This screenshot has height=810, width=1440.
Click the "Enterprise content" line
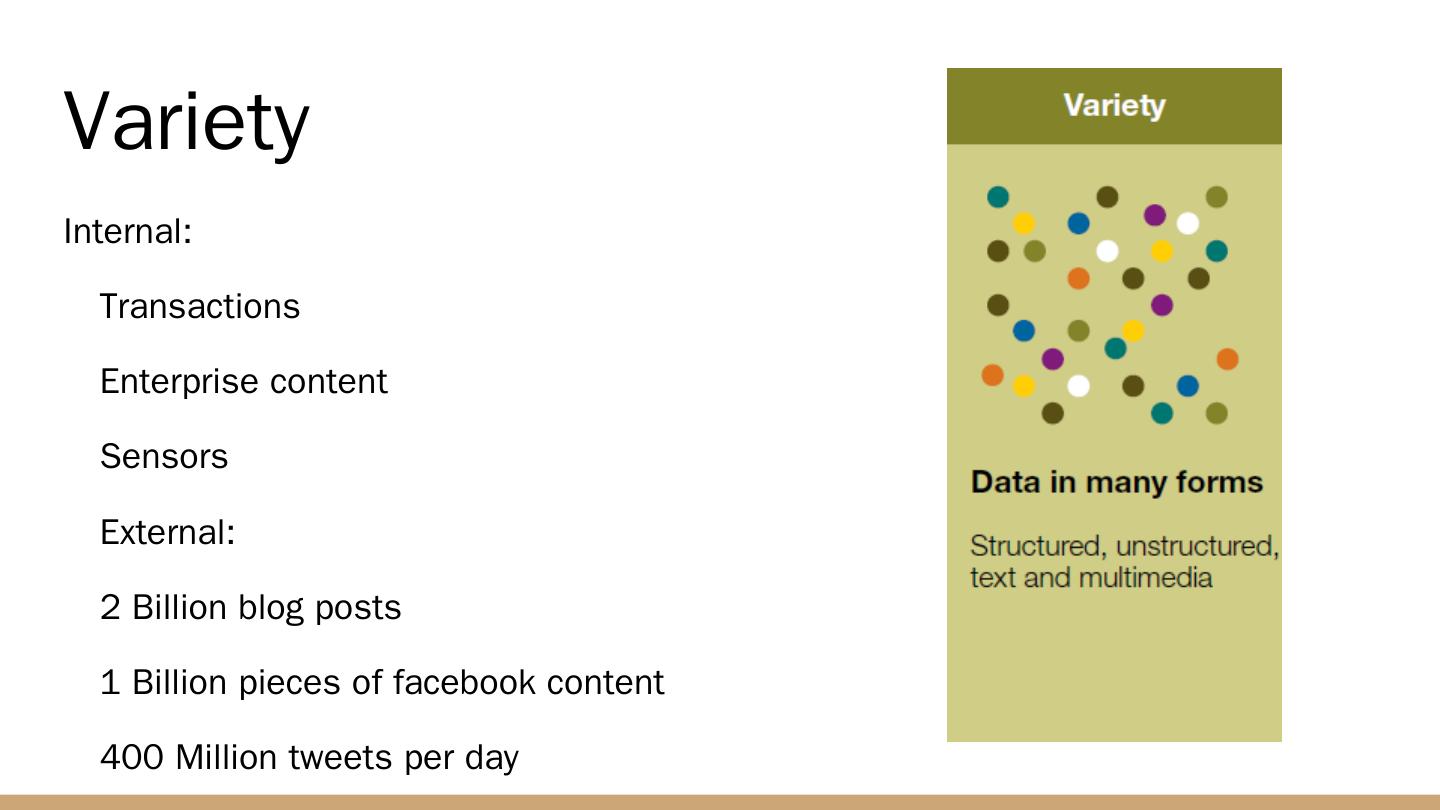[x=243, y=382]
